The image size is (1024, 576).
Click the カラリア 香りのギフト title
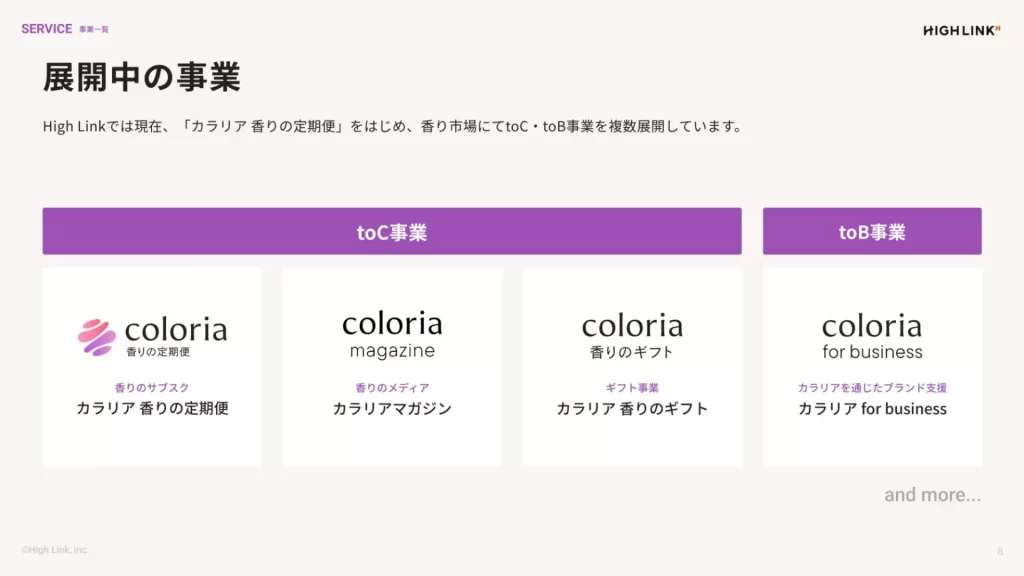(x=632, y=408)
